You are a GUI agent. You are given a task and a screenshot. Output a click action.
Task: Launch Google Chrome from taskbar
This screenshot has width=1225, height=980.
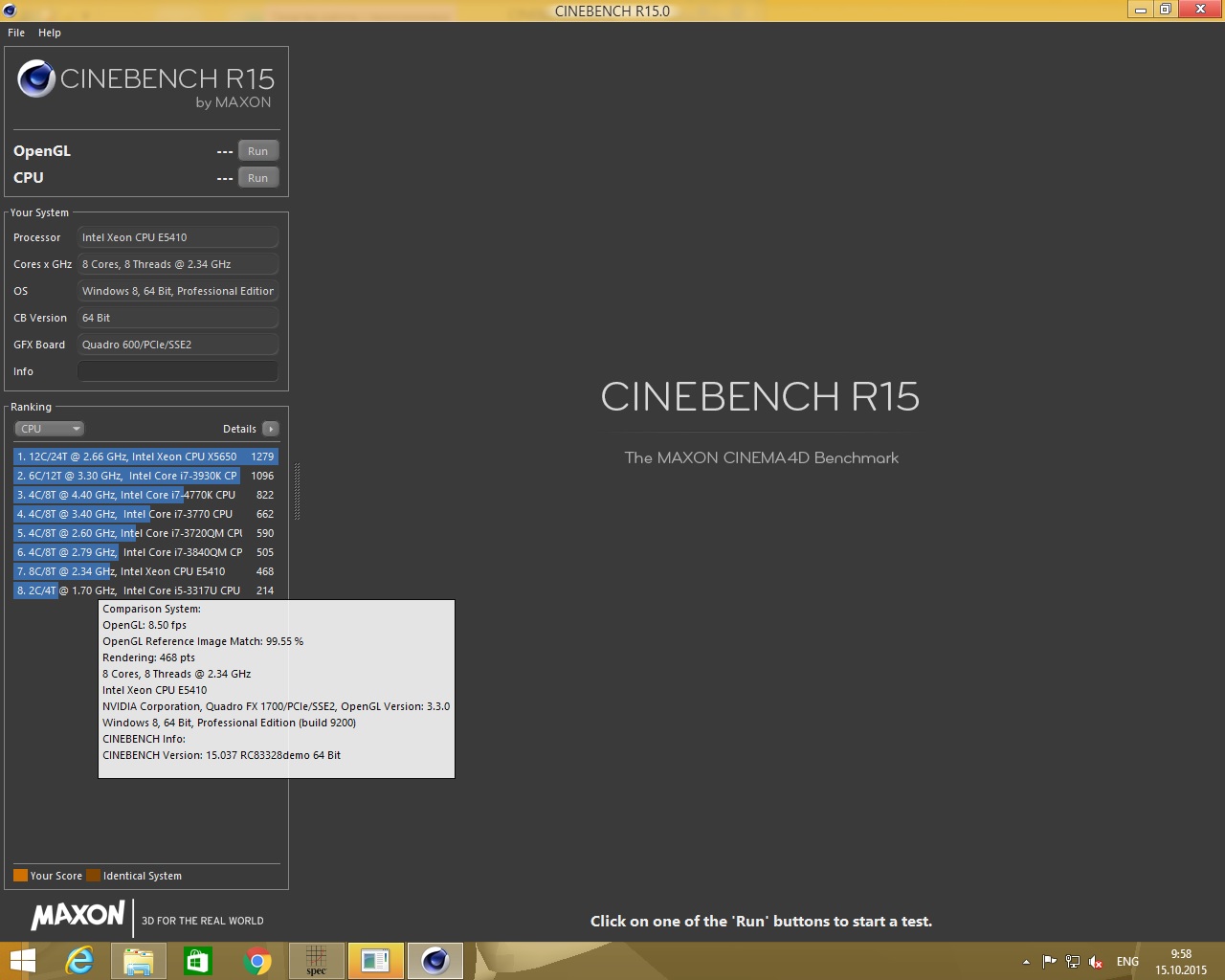tap(257, 961)
